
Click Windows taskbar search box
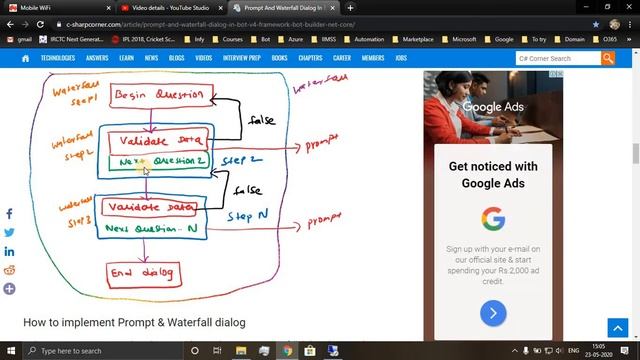(x=102, y=351)
